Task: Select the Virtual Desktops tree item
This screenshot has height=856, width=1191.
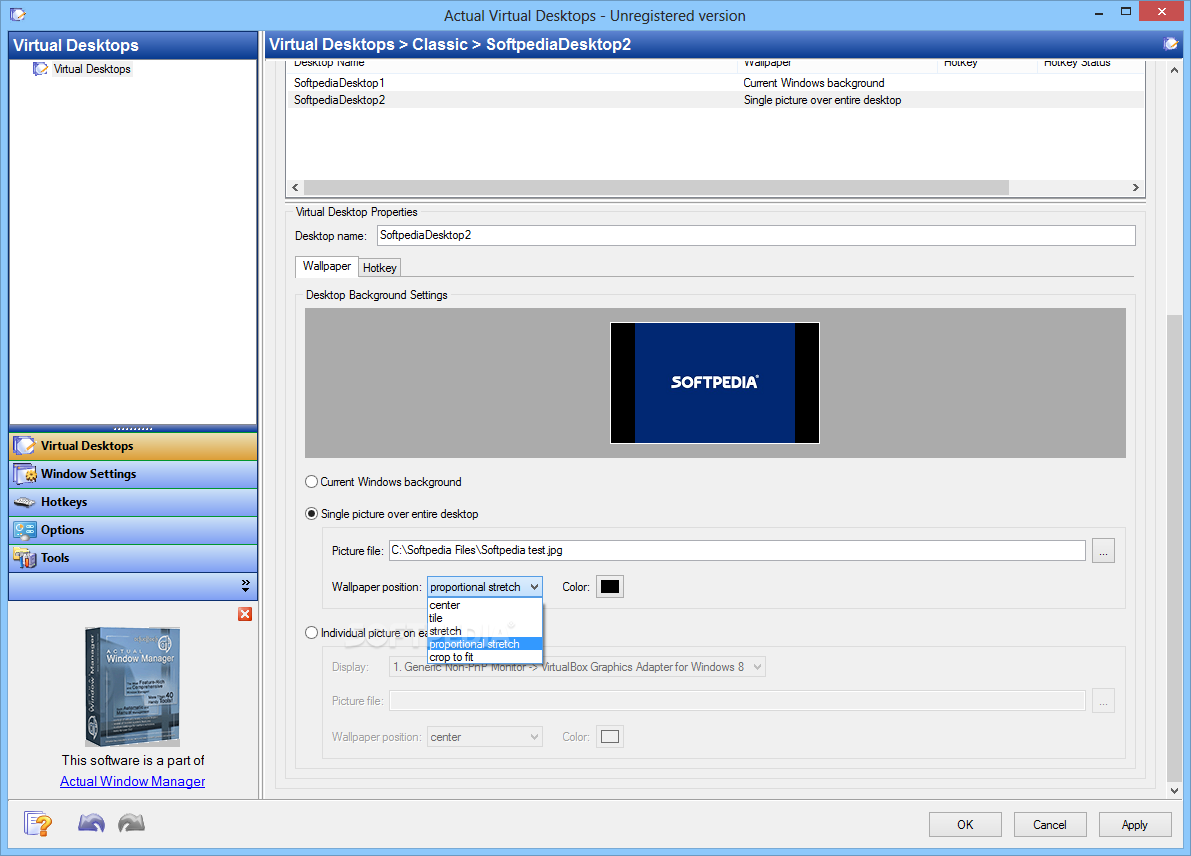Action: tap(91, 69)
